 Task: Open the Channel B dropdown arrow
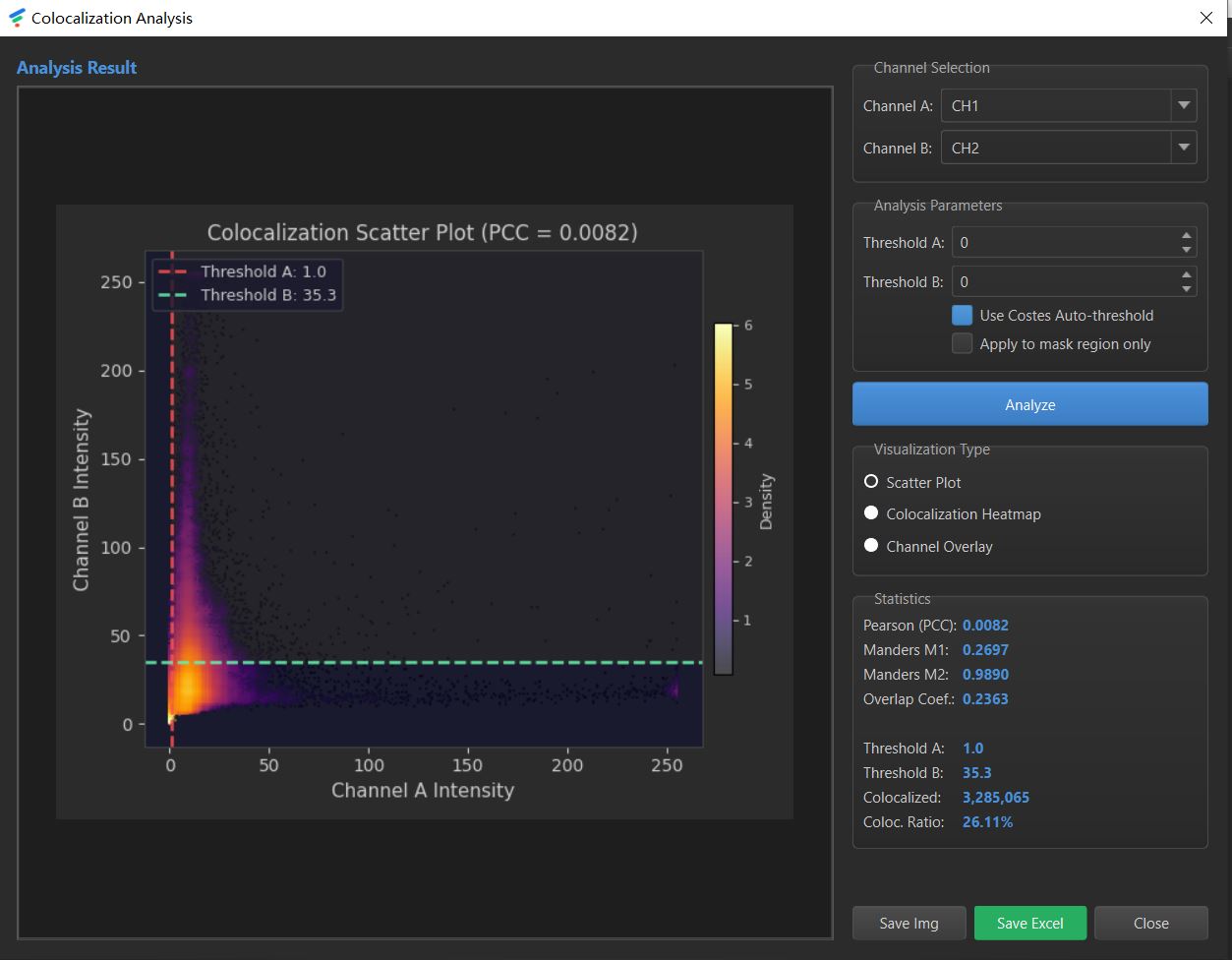point(1184,148)
